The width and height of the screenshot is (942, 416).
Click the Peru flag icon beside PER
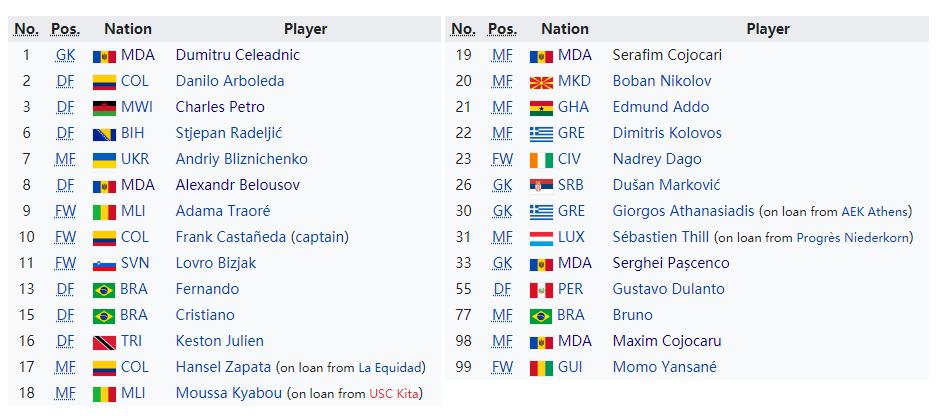click(541, 290)
